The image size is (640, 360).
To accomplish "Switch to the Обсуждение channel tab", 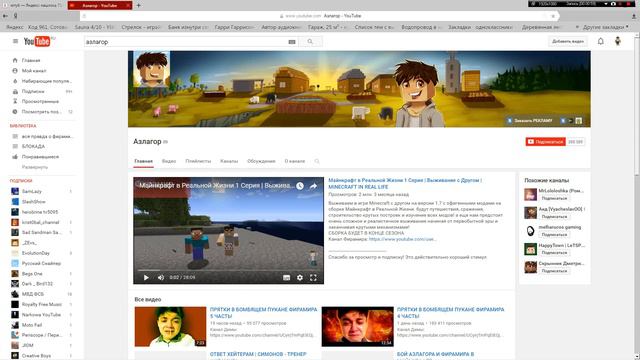I will click(261, 161).
